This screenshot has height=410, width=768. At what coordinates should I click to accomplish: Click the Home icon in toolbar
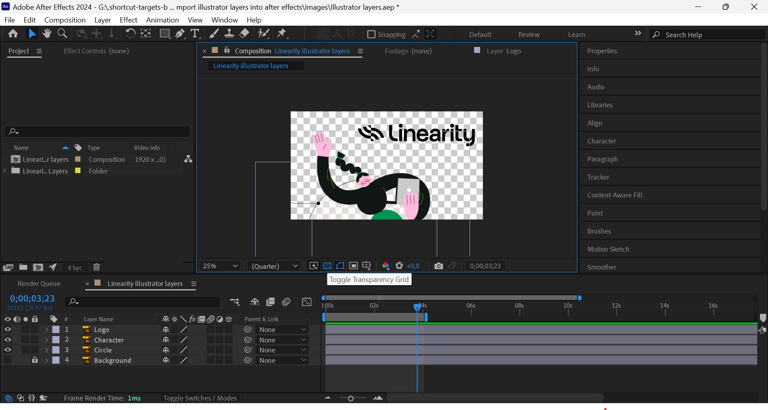coord(13,34)
